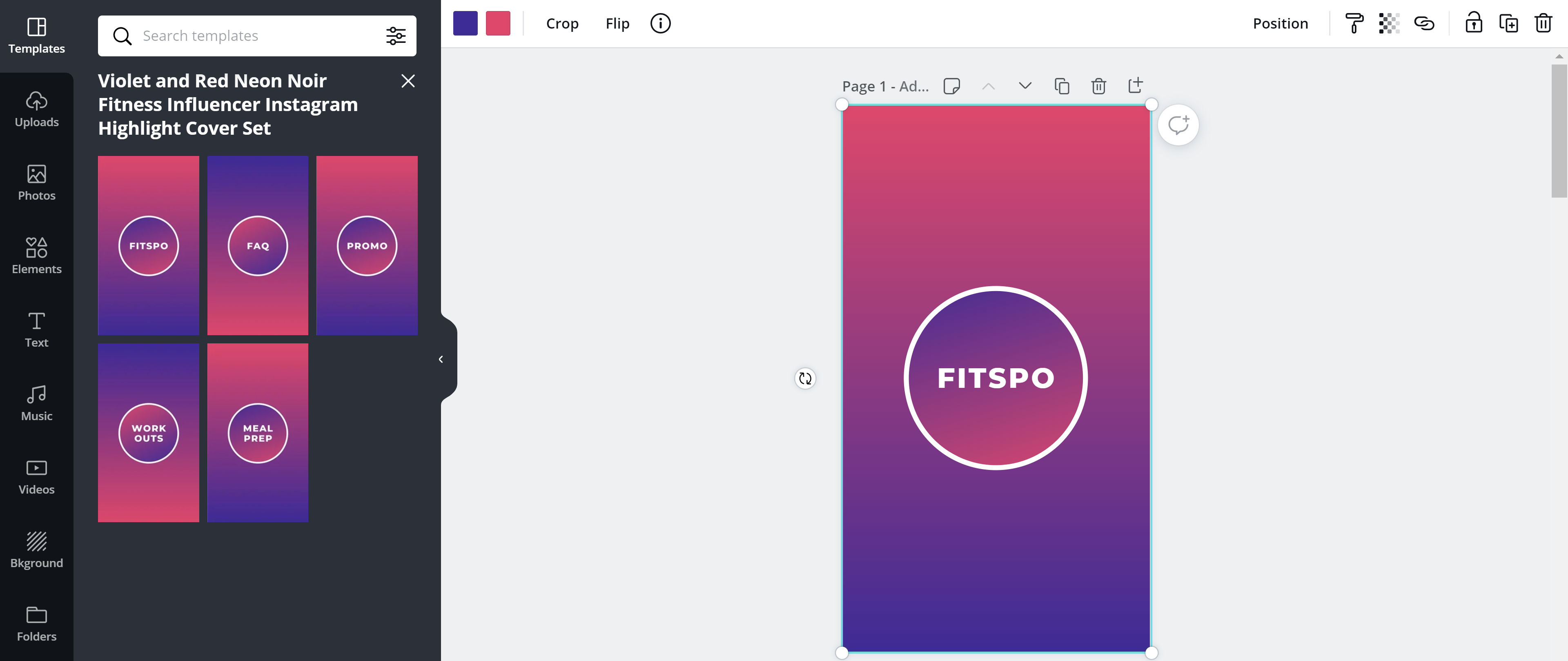Delete the element with the top-right trash icon
1568x661 pixels.
click(x=1543, y=24)
